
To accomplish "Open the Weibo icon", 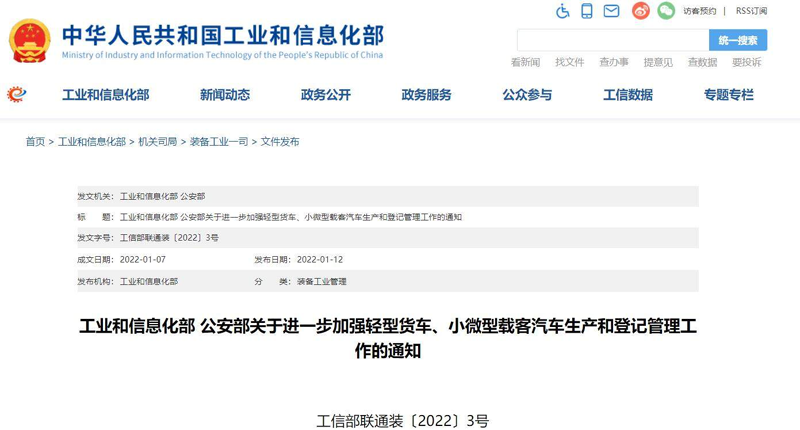I will [x=641, y=11].
